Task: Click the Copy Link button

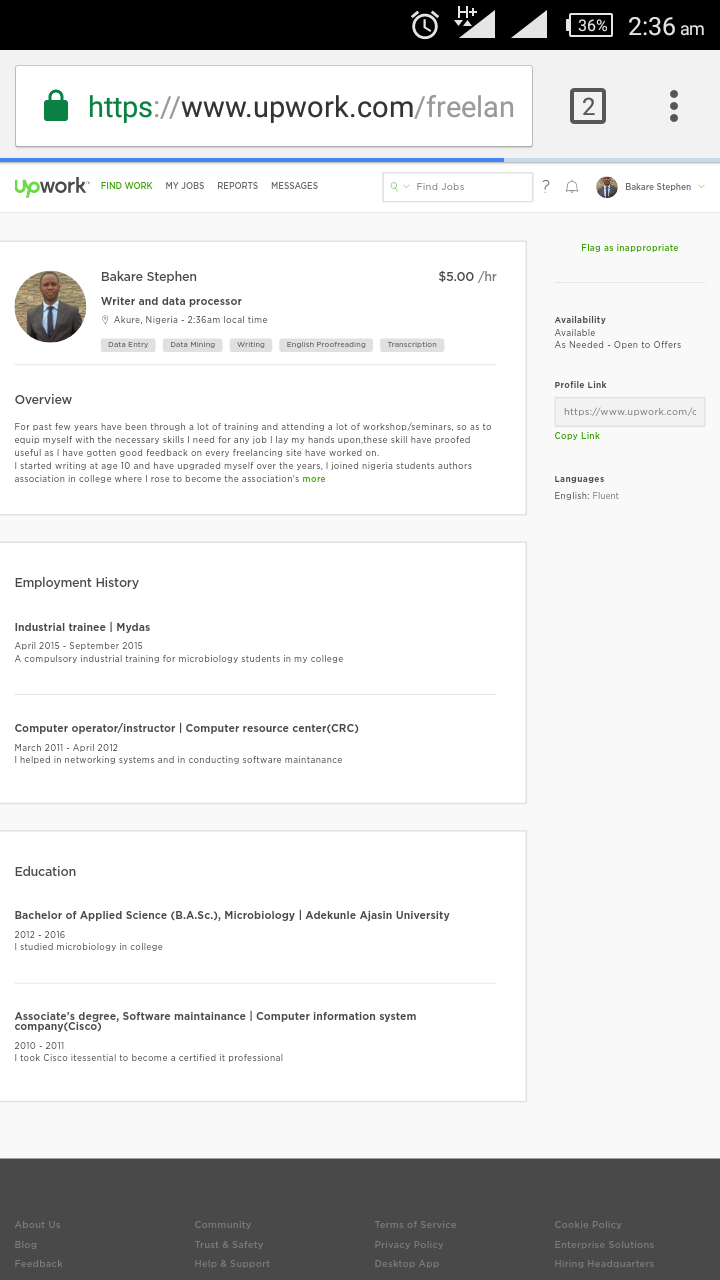Action: pyautogui.click(x=577, y=436)
